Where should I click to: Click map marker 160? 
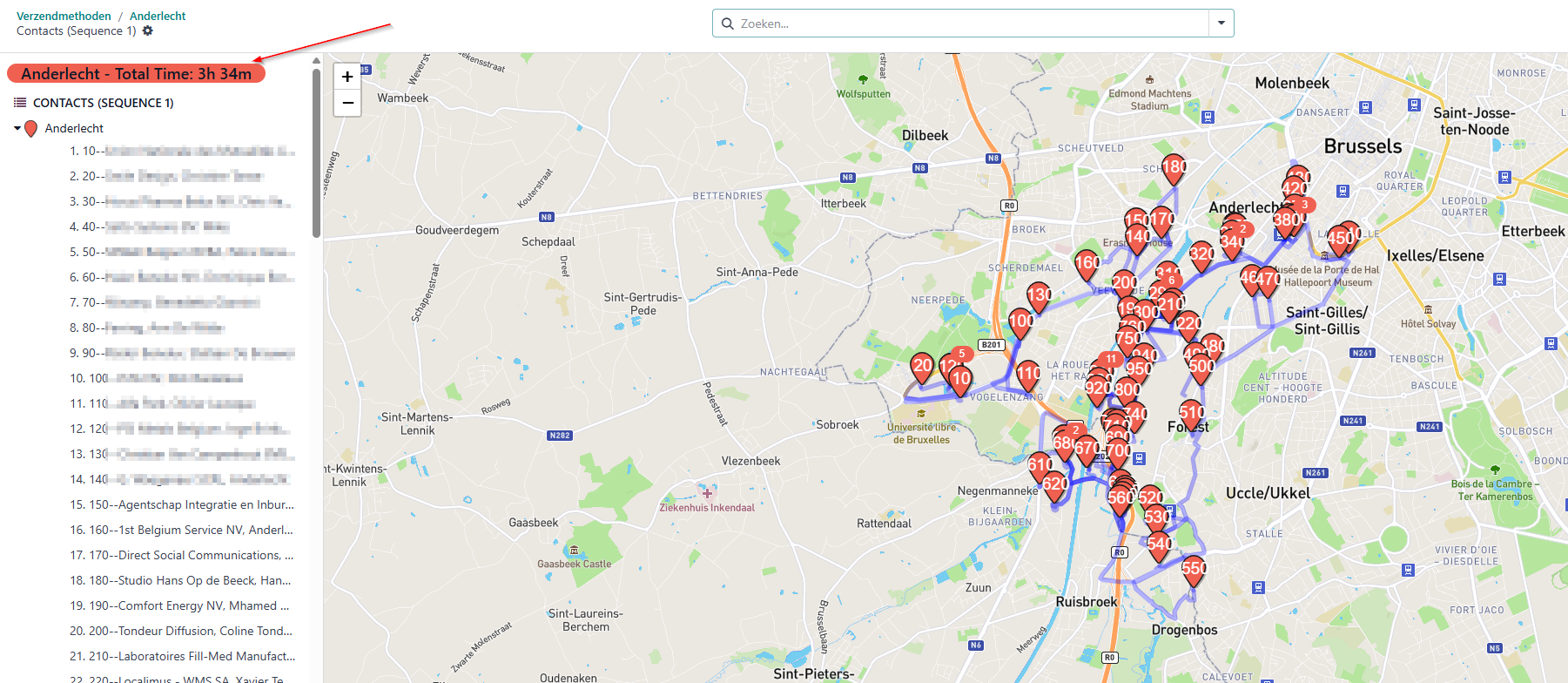1087,263
